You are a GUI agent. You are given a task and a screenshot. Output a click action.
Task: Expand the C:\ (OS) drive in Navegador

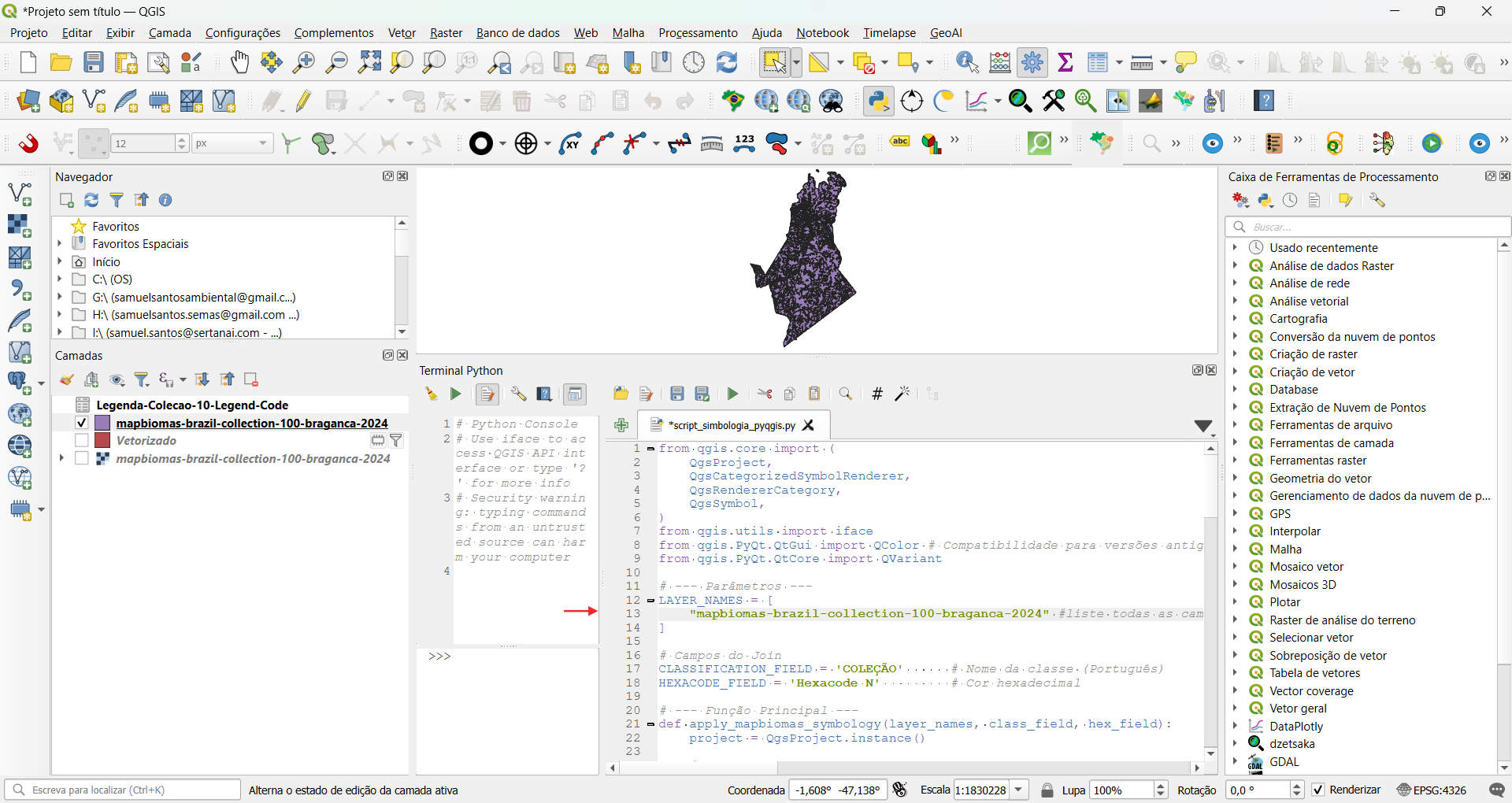[60, 279]
